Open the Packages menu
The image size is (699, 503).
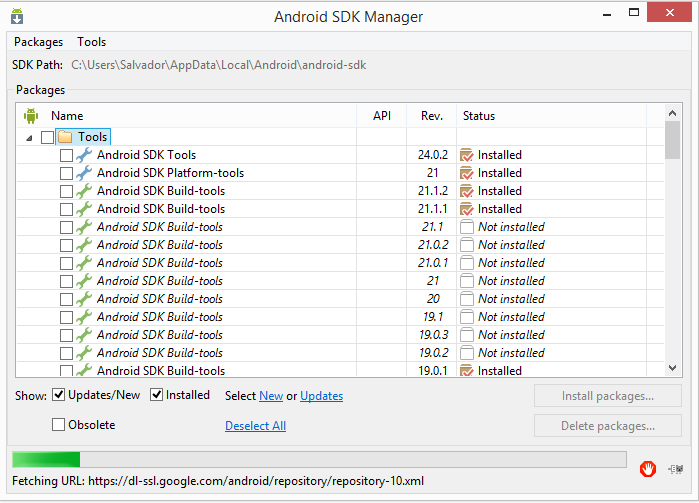[38, 42]
